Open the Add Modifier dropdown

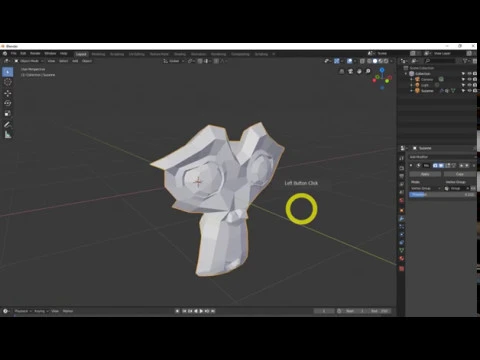coord(442,157)
